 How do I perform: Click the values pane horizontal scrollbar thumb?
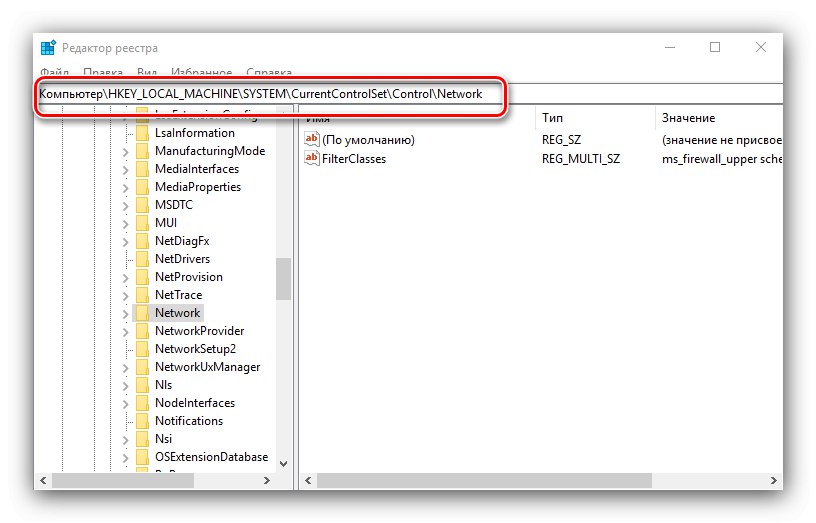point(484,480)
